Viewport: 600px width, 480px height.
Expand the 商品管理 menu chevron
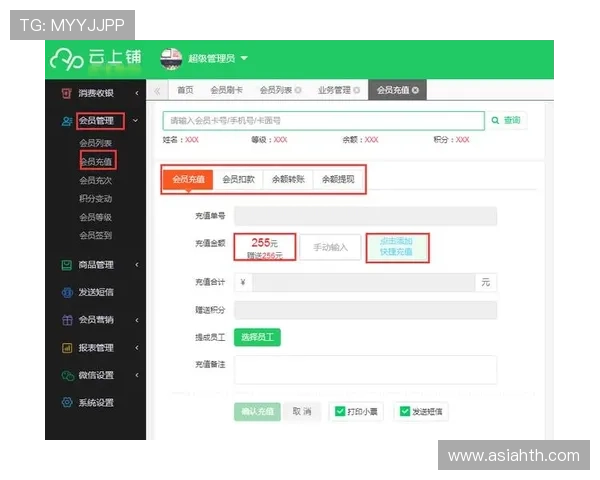pyautogui.click(x=137, y=265)
